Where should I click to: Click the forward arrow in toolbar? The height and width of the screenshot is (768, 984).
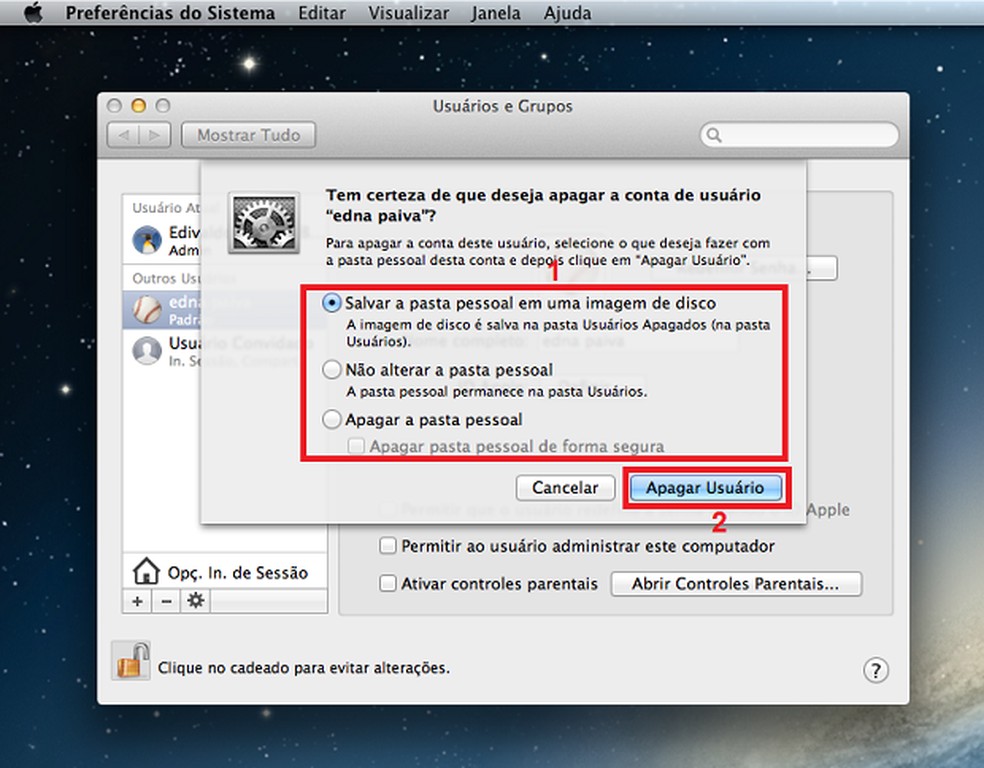pos(155,135)
